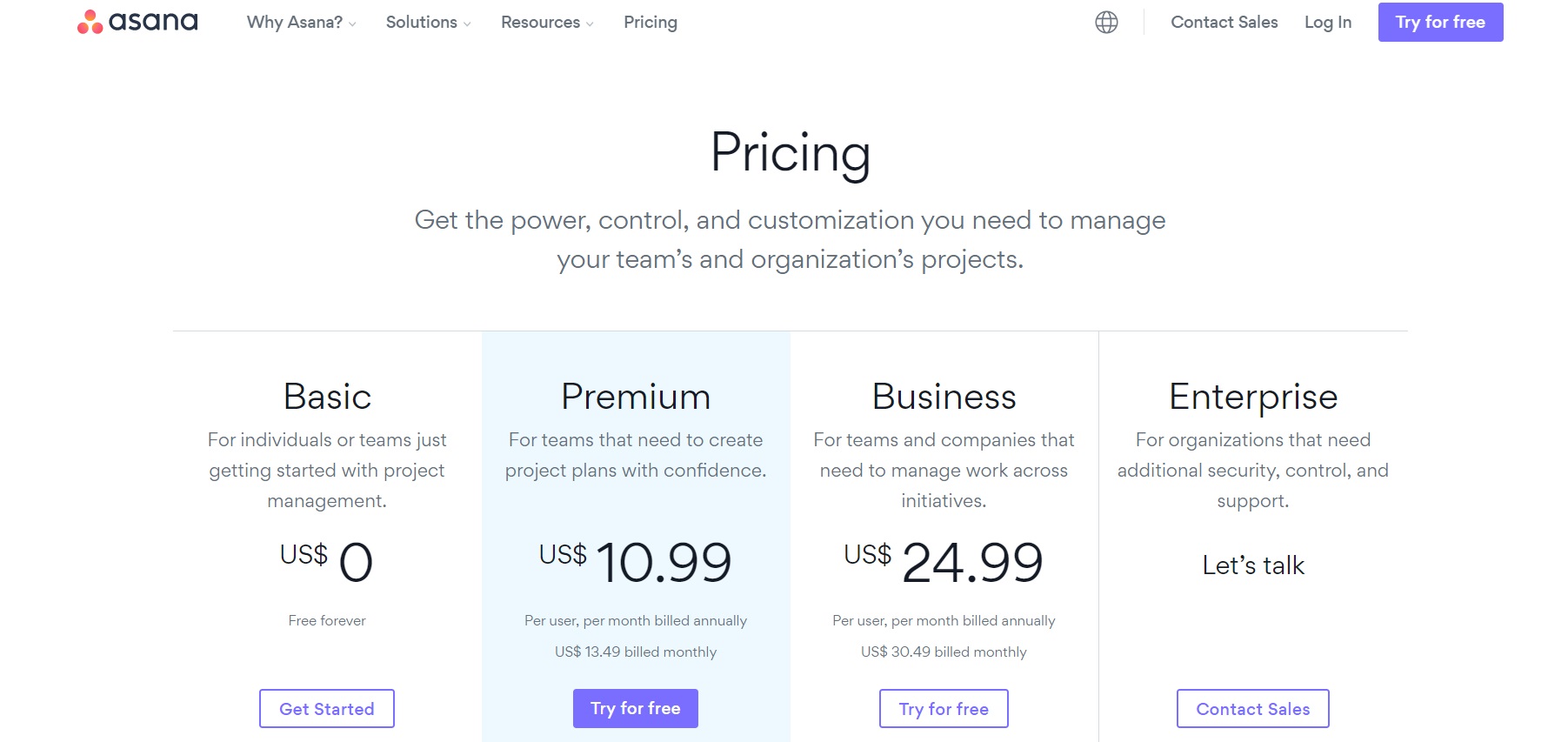Click the Let's talk text
The height and width of the screenshot is (742, 1568).
[1253, 565]
